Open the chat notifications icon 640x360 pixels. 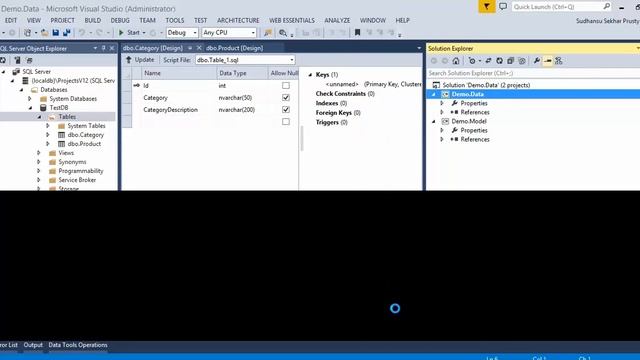point(503,7)
